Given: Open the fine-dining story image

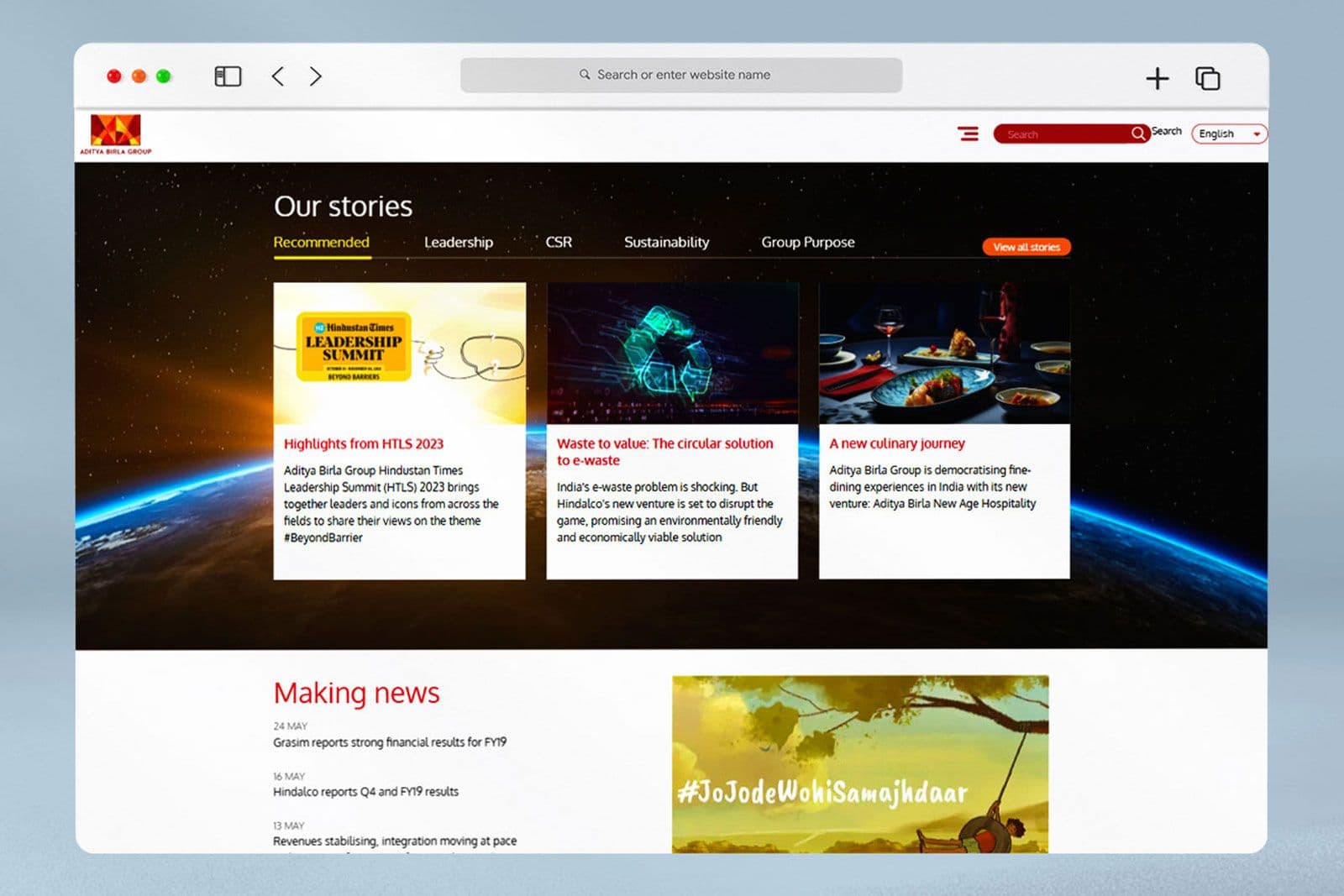Looking at the screenshot, I should [x=944, y=354].
